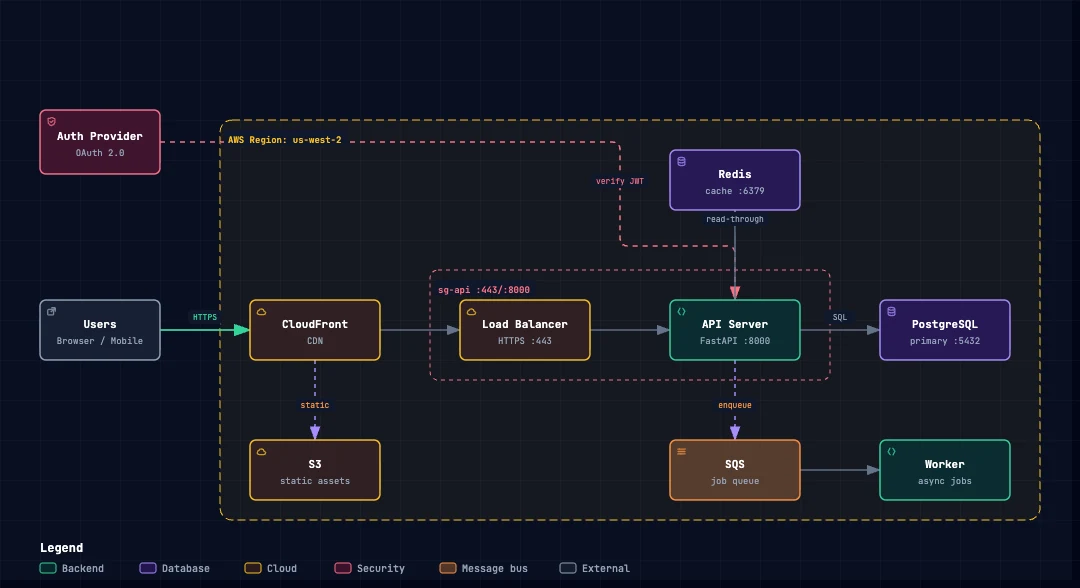Select the Redis title text
Viewport: 1080px width, 588px height.
pyautogui.click(x=735, y=174)
